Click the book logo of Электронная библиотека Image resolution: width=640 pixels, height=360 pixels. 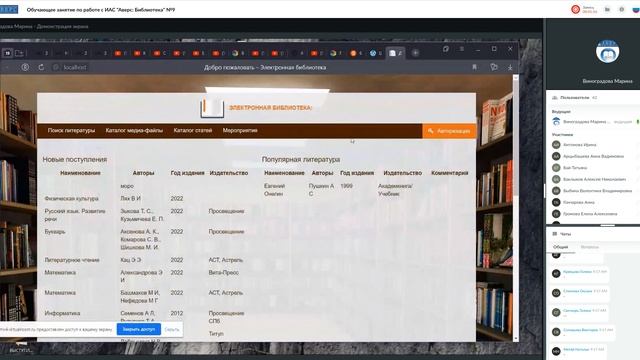click(212, 108)
